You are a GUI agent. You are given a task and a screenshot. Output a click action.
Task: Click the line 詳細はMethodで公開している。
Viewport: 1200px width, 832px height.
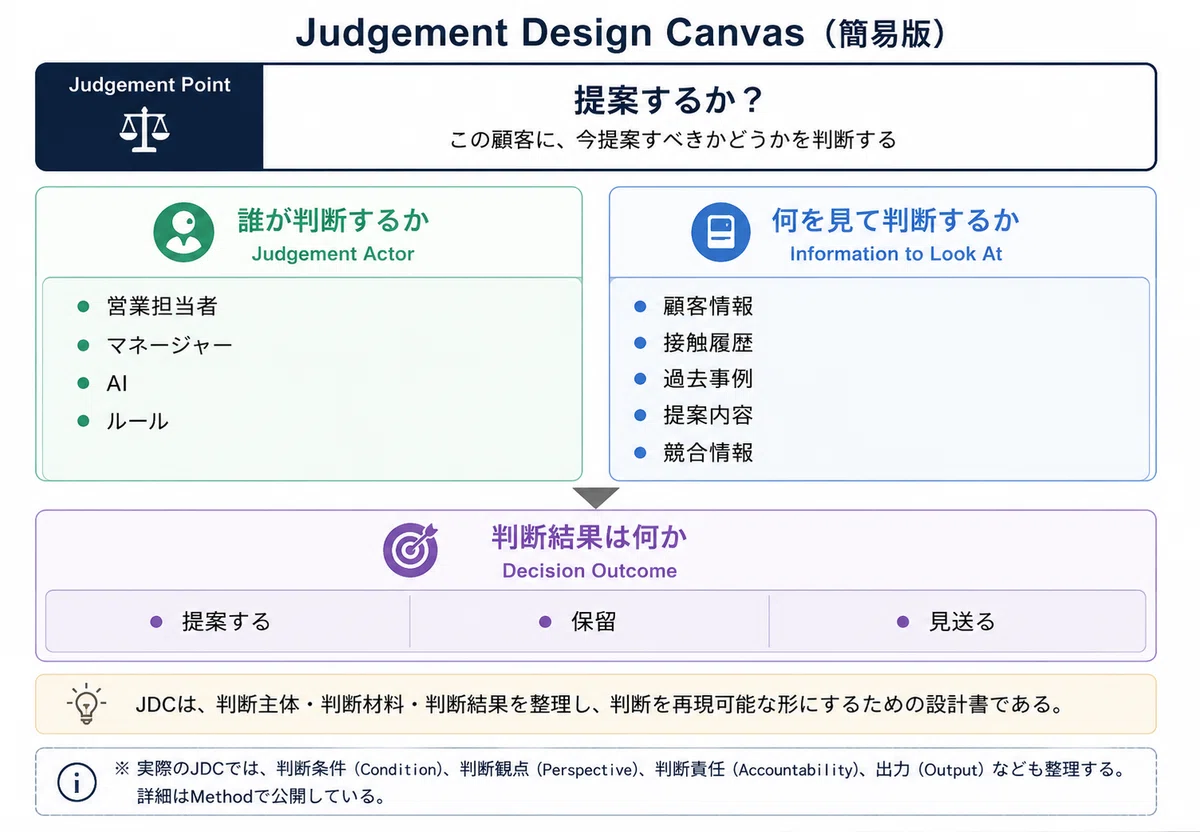click(x=261, y=797)
